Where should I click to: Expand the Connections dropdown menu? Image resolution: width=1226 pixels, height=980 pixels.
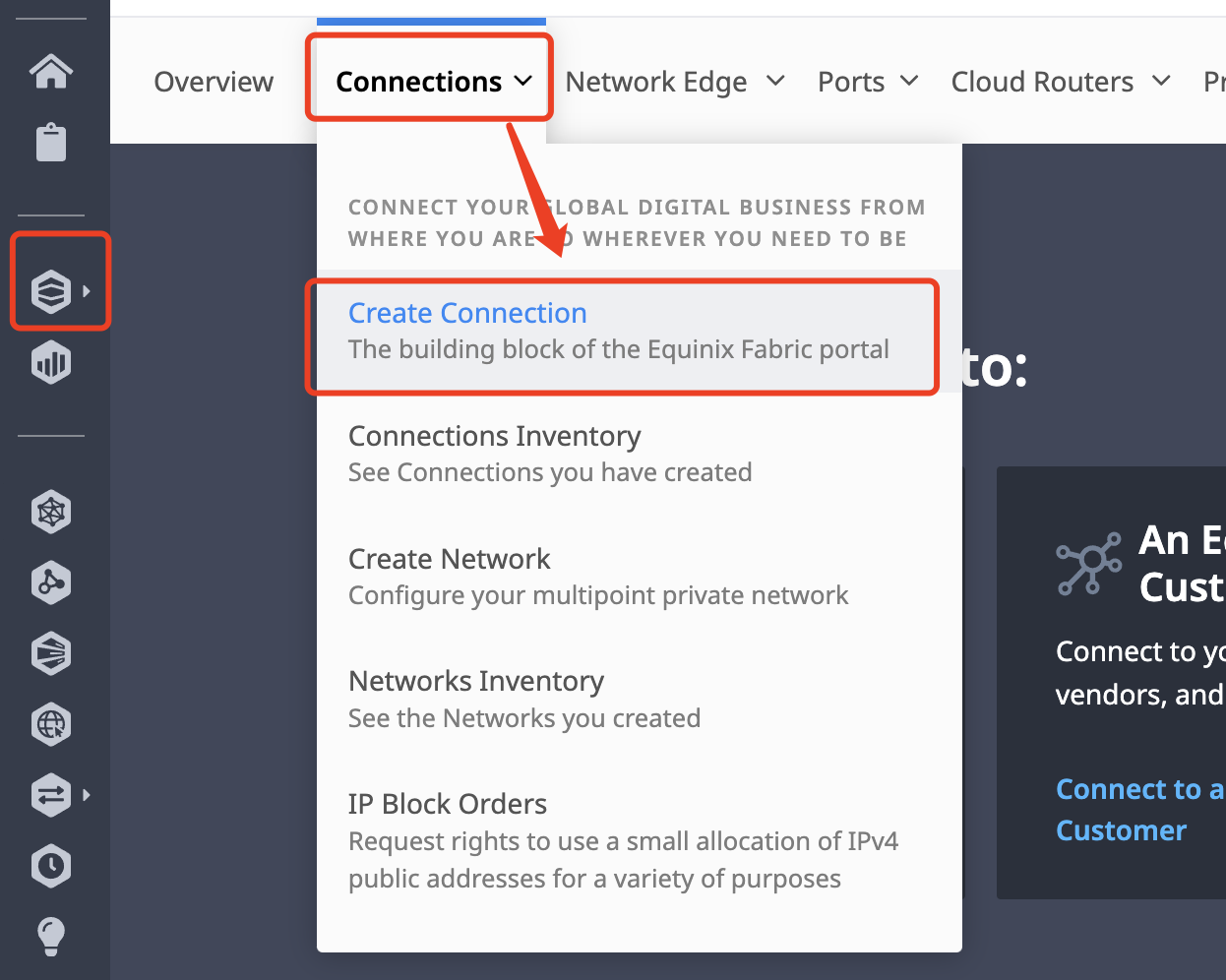pyautogui.click(x=433, y=82)
